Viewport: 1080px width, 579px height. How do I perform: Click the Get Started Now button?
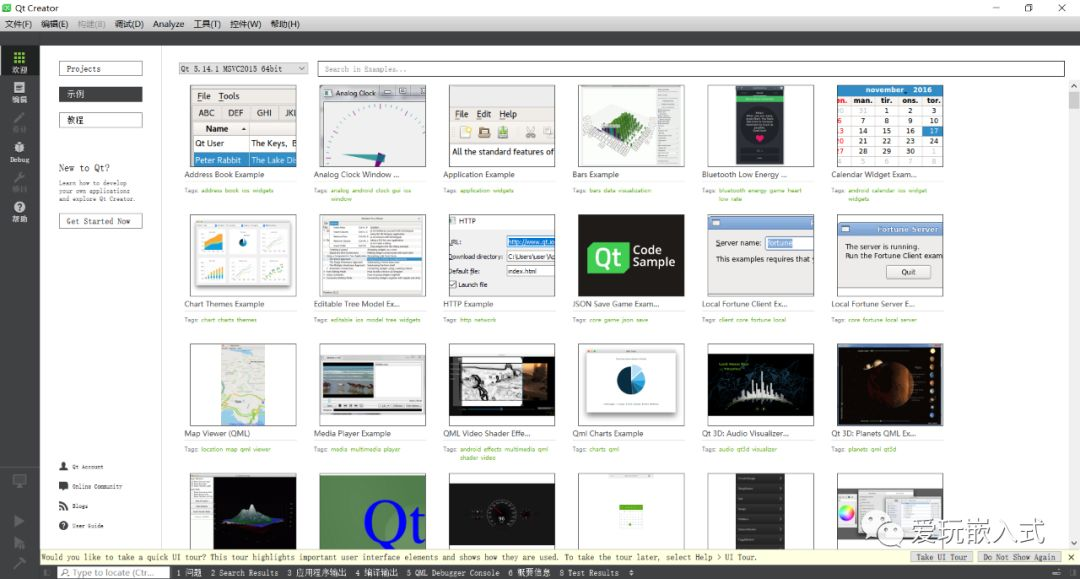point(101,221)
